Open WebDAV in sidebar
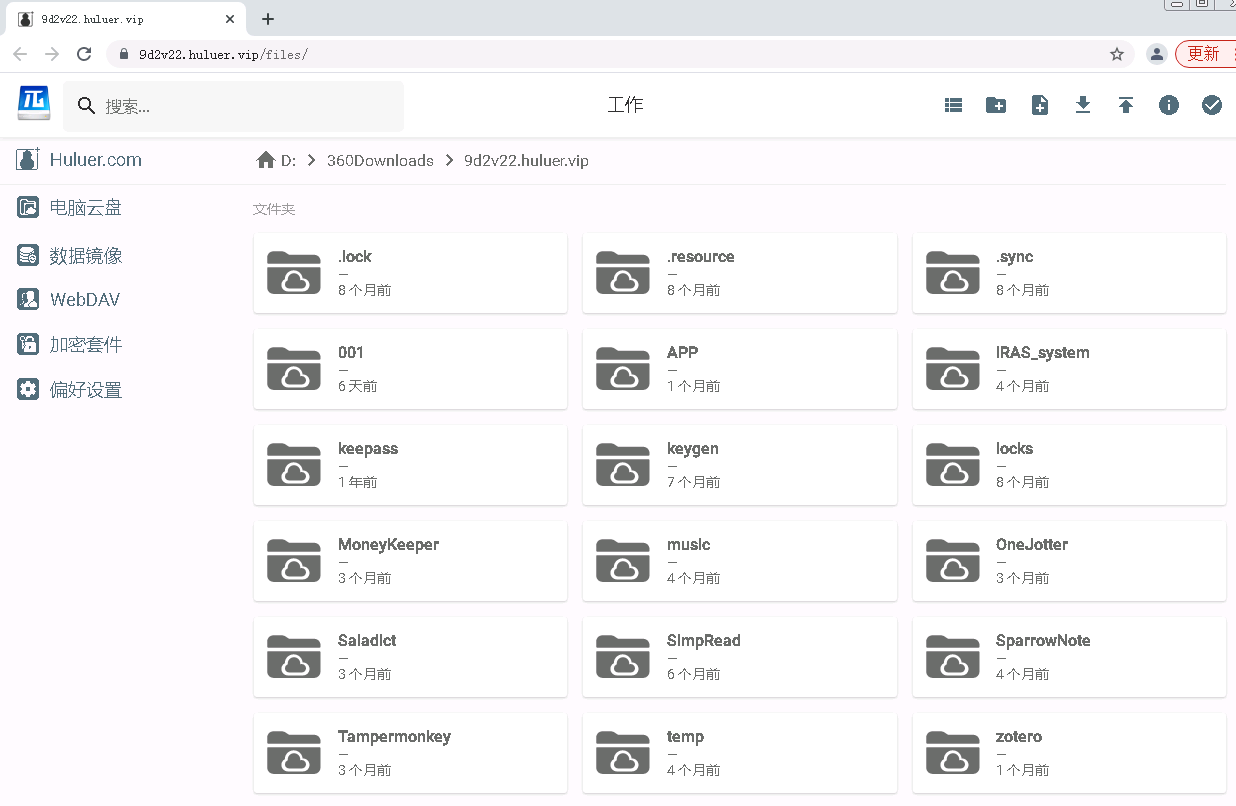 click(x=85, y=300)
